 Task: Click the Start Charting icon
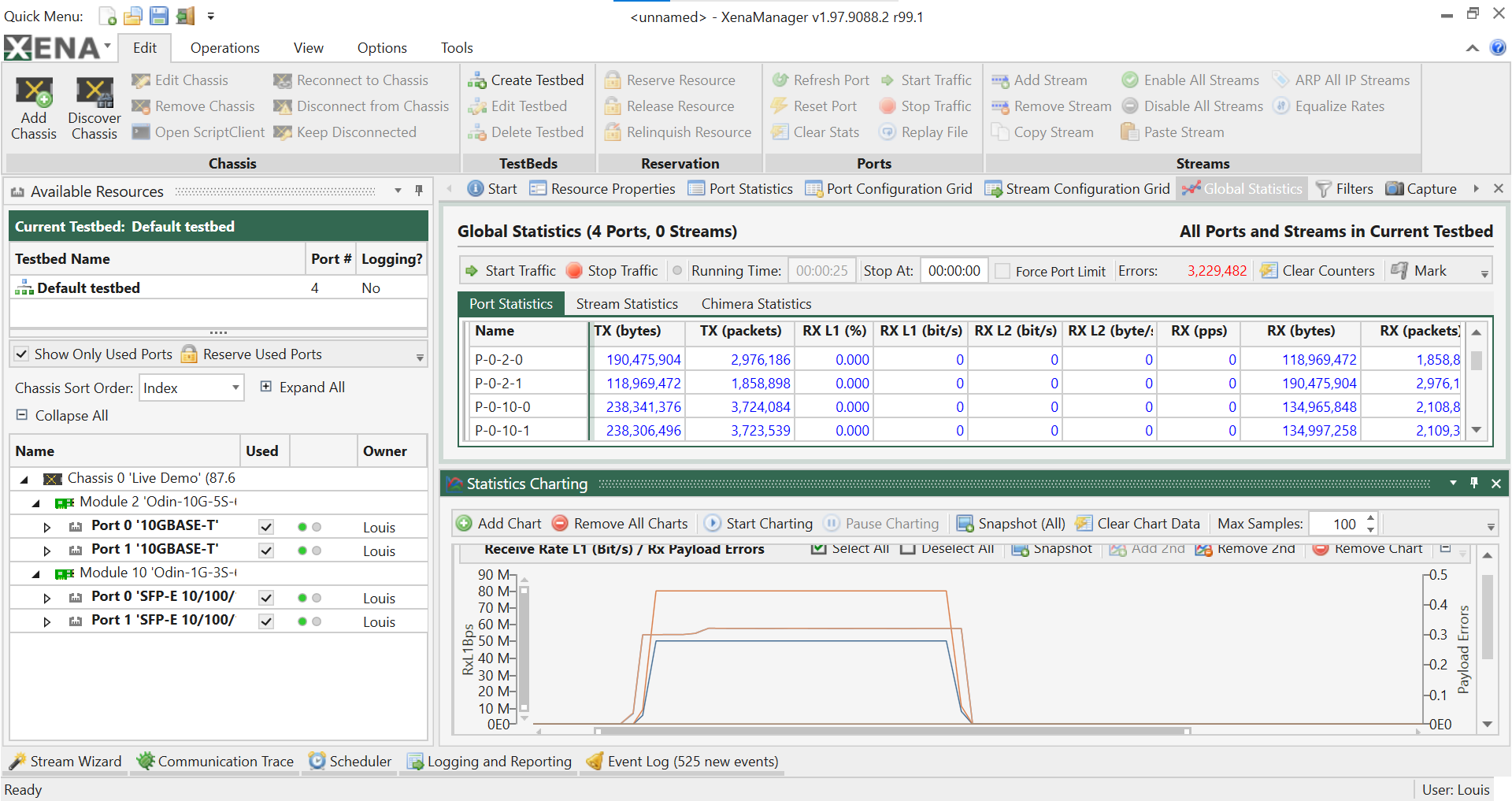point(713,524)
